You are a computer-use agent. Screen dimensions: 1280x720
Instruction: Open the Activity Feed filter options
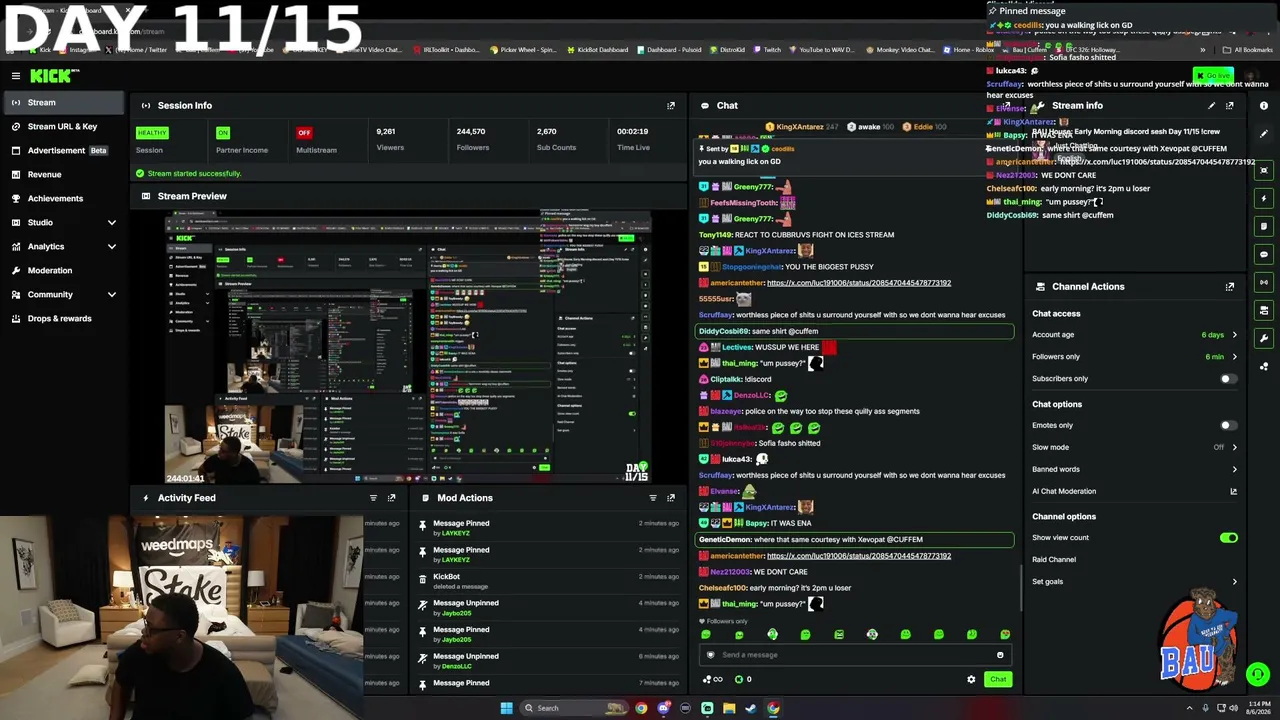point(373,498)
